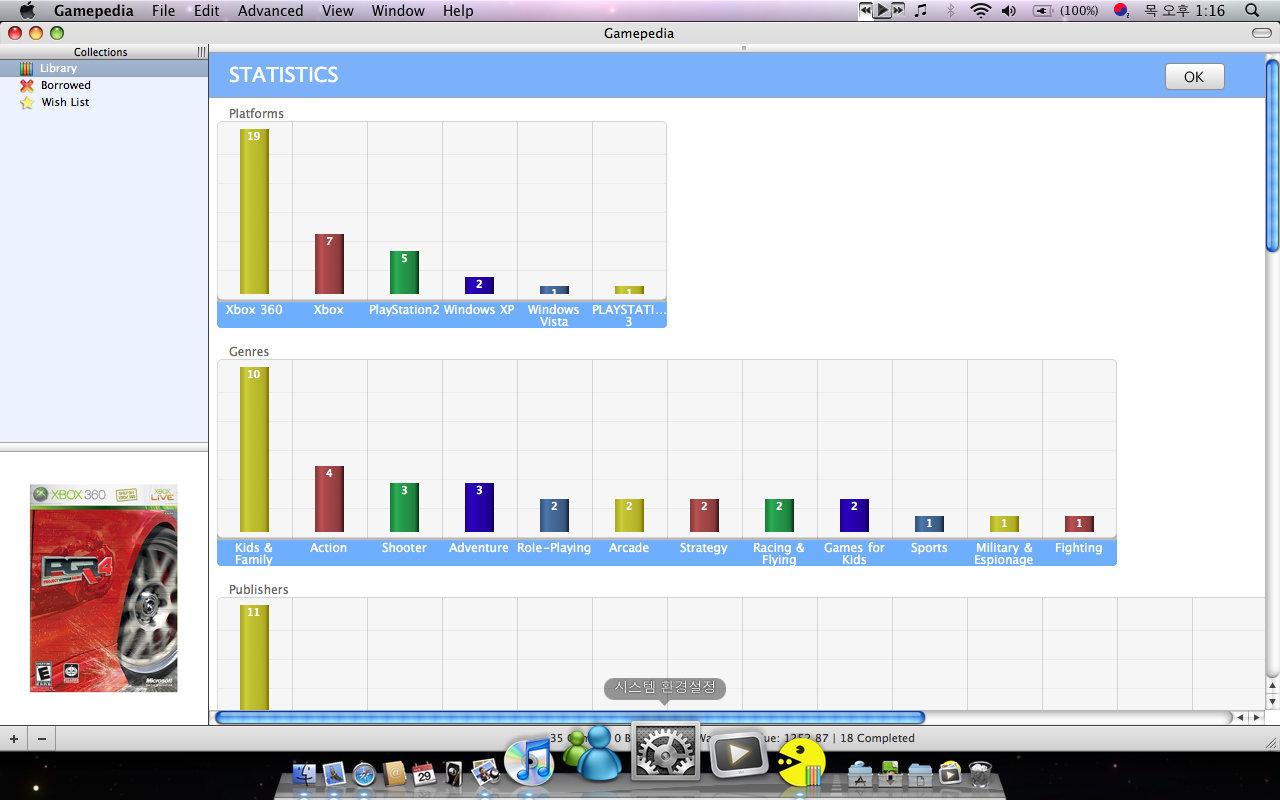Select the Library collection
The image size is (1280, 800).
(104, 68)
